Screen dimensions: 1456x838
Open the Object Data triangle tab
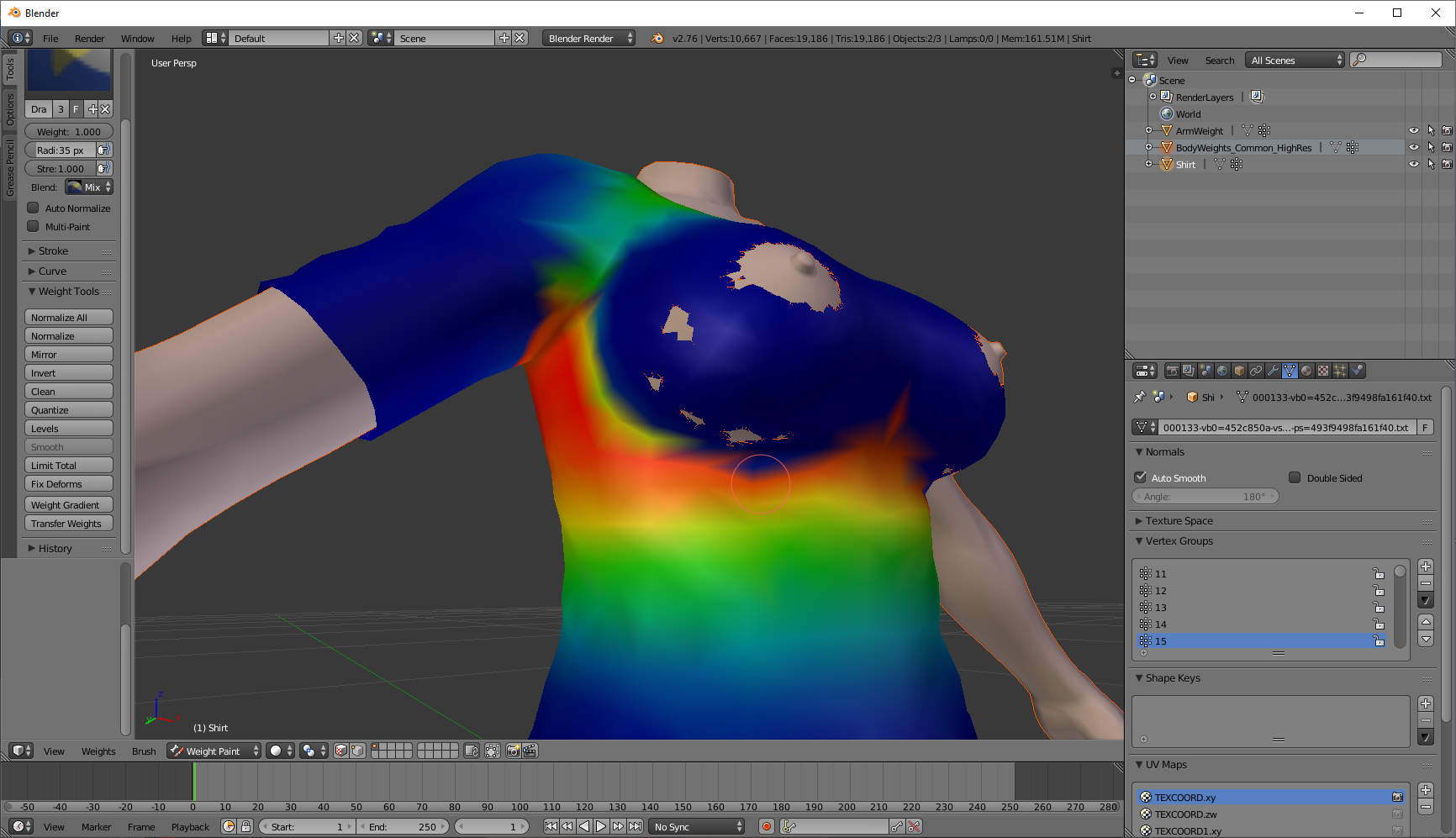[x=1290, y=371]
